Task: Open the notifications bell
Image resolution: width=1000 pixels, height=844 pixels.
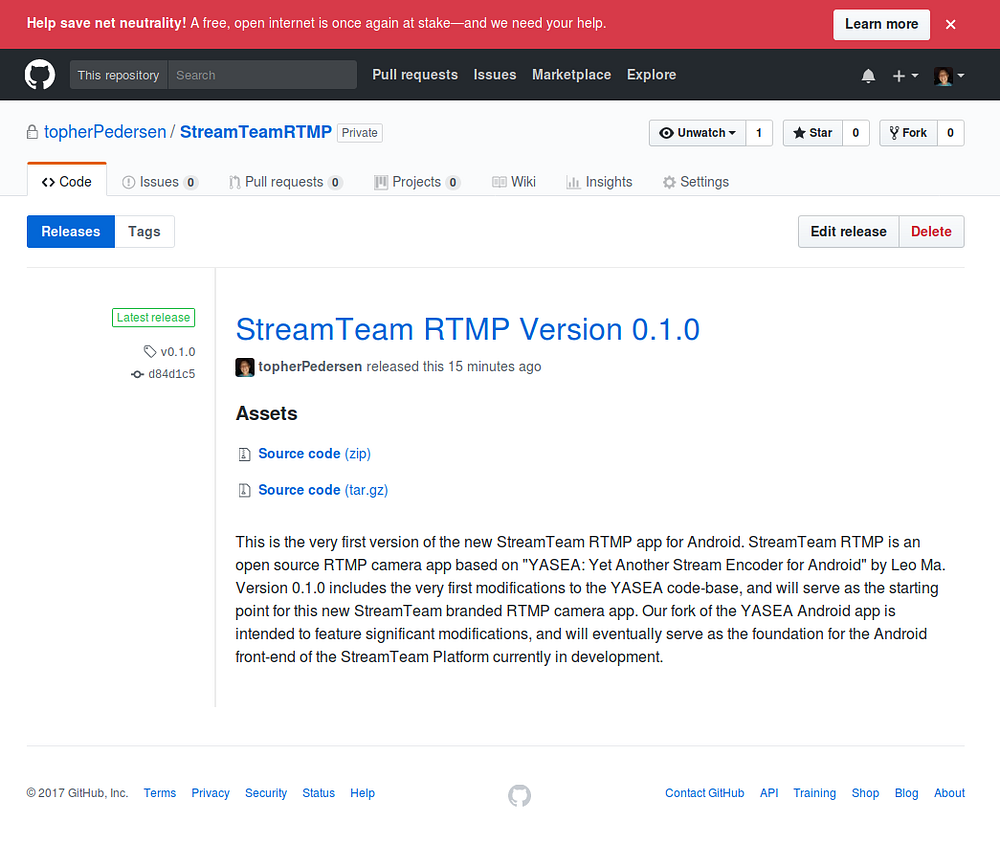Action: 868,76
